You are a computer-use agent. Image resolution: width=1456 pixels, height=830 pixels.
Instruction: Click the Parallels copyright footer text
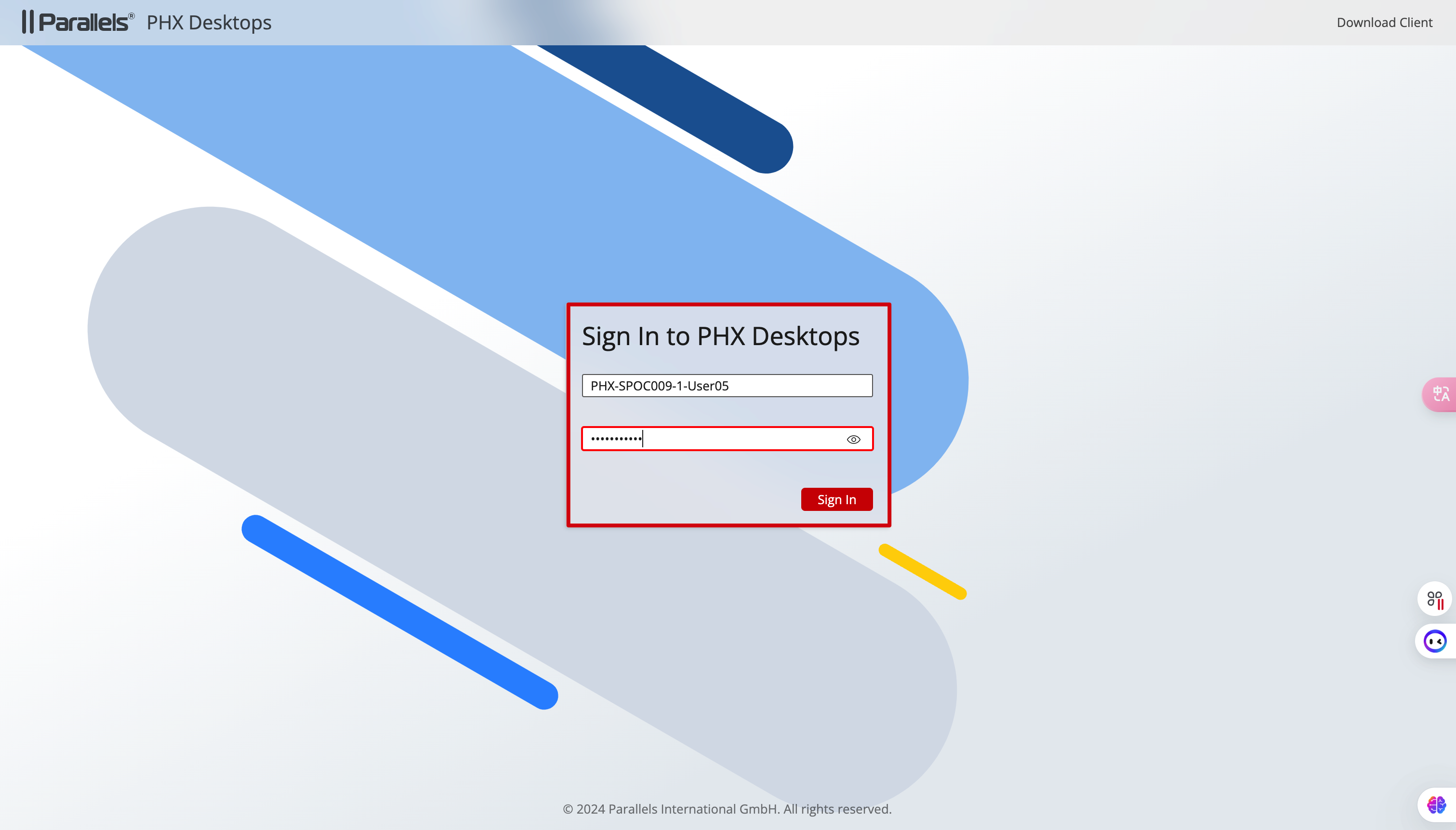pyautogui.click(x=727, y=809)
